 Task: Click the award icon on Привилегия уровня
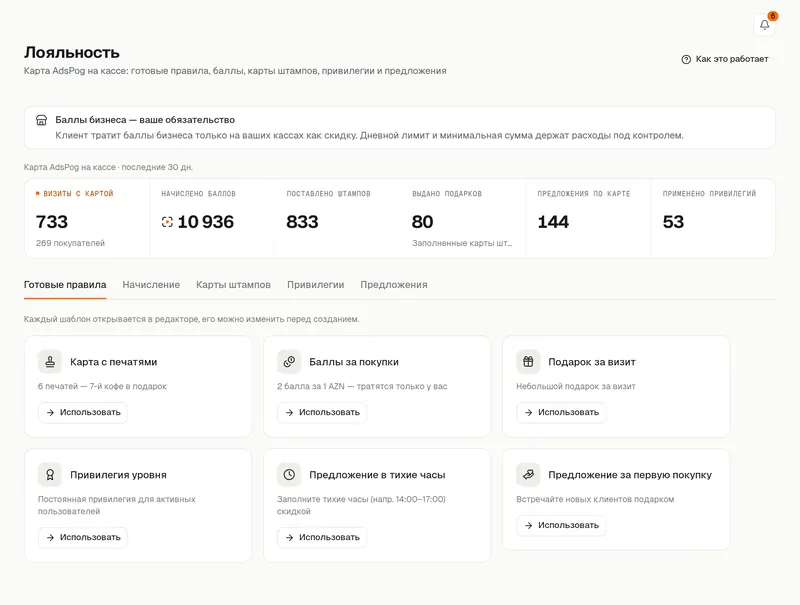pos(50,474)
